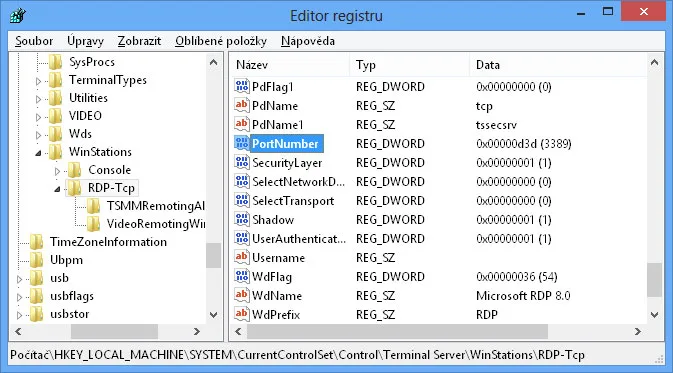Click the Username string value icon
The width and height of the screenshot is (673, 373).
(242, 257)
